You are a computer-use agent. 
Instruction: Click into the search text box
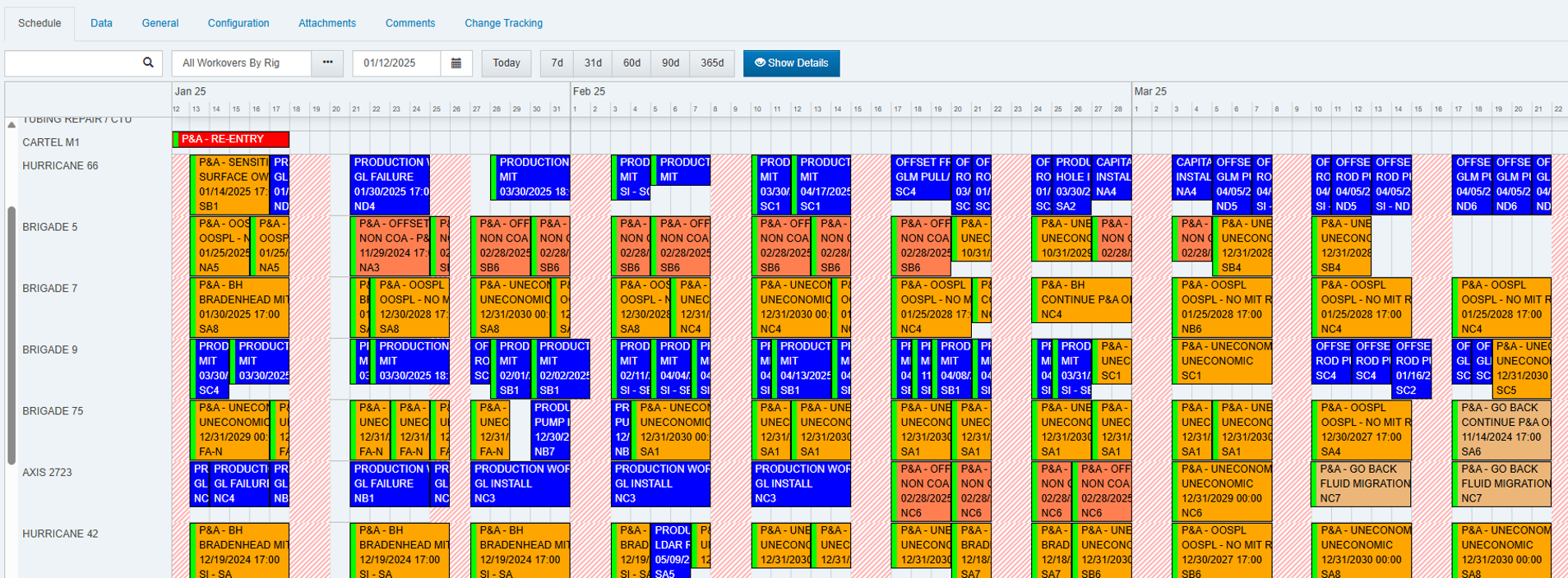tap(72, 63)
